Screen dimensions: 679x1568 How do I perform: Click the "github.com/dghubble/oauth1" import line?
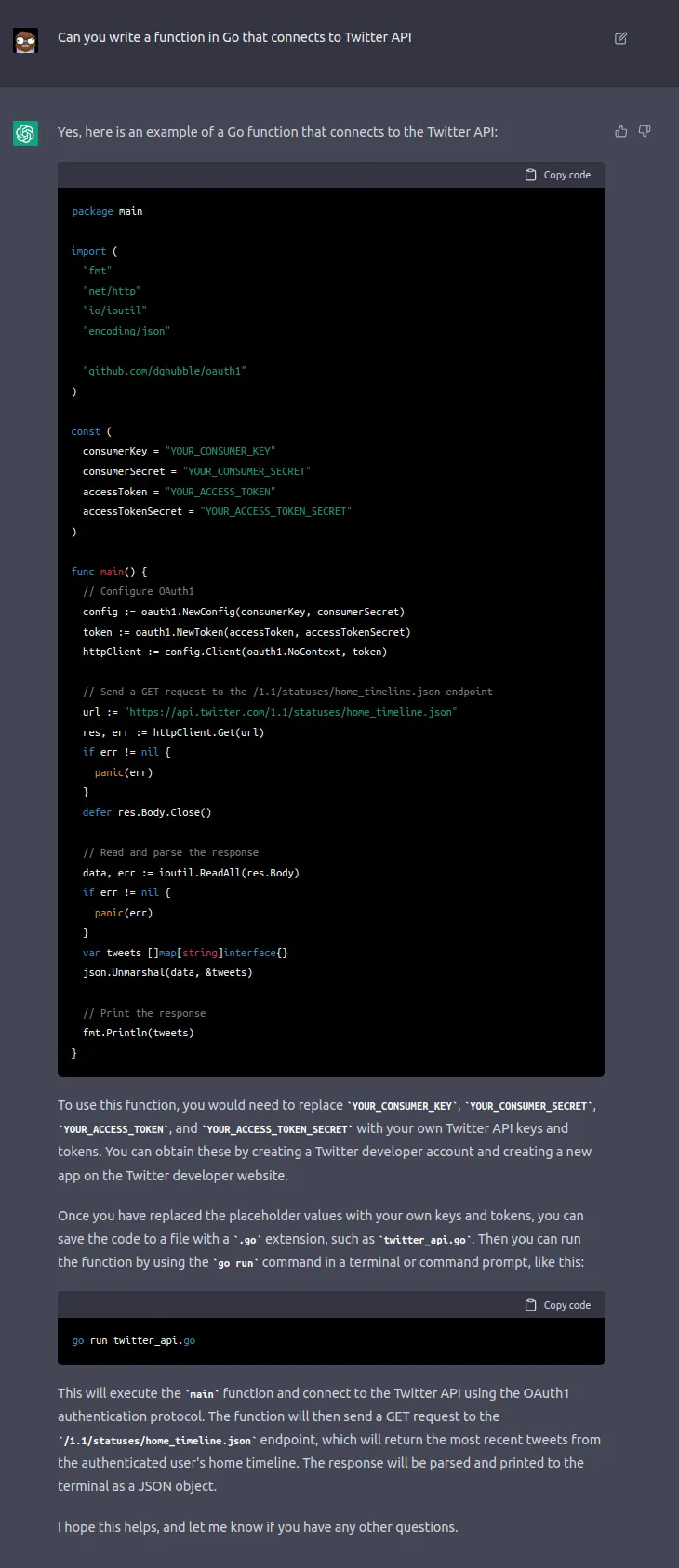pyautogui.click(x=165, y=371)
